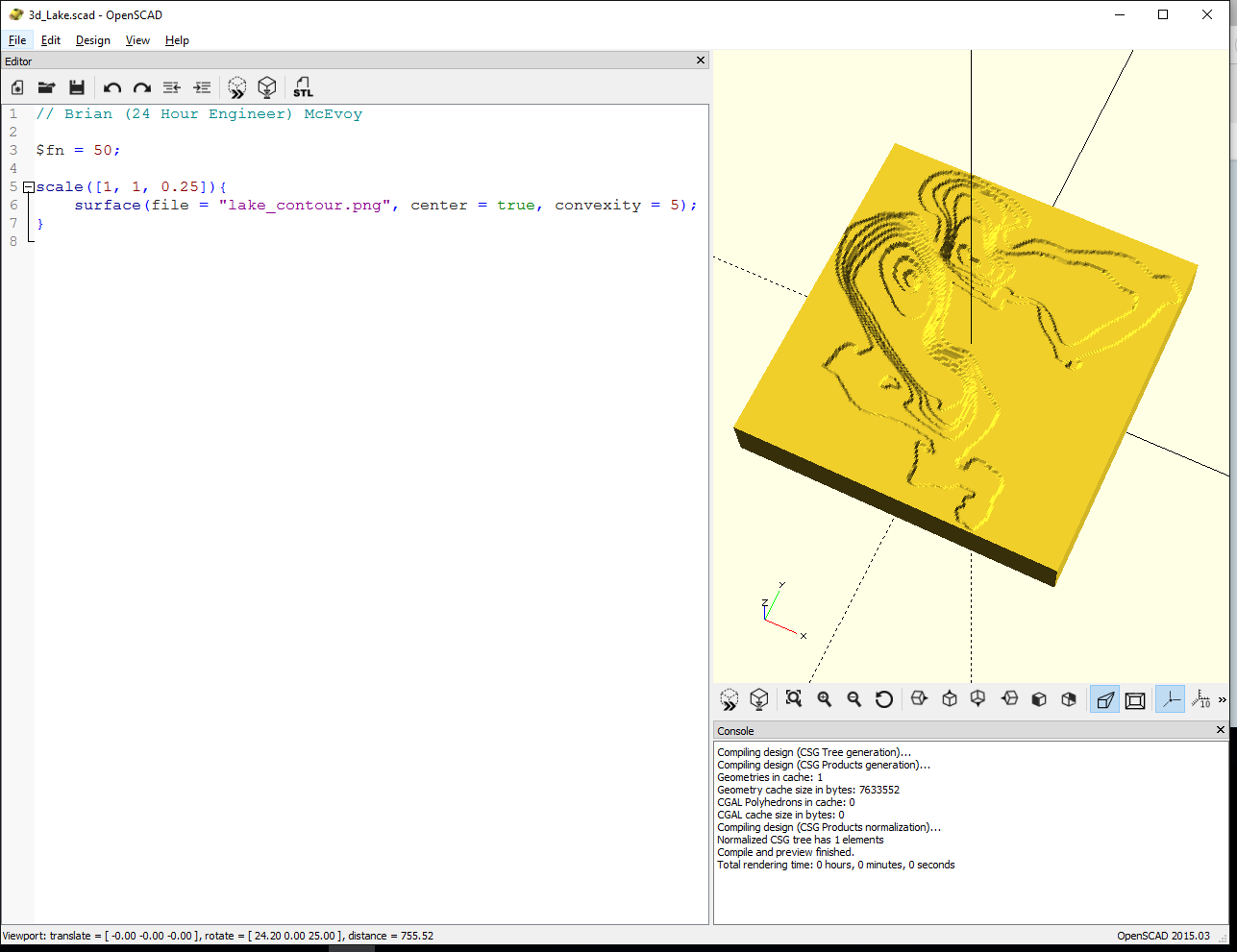This screenshot has width=1237, height=952.
Task: Zoom in on the 3D viewport
Action: [x=824, y=698]
